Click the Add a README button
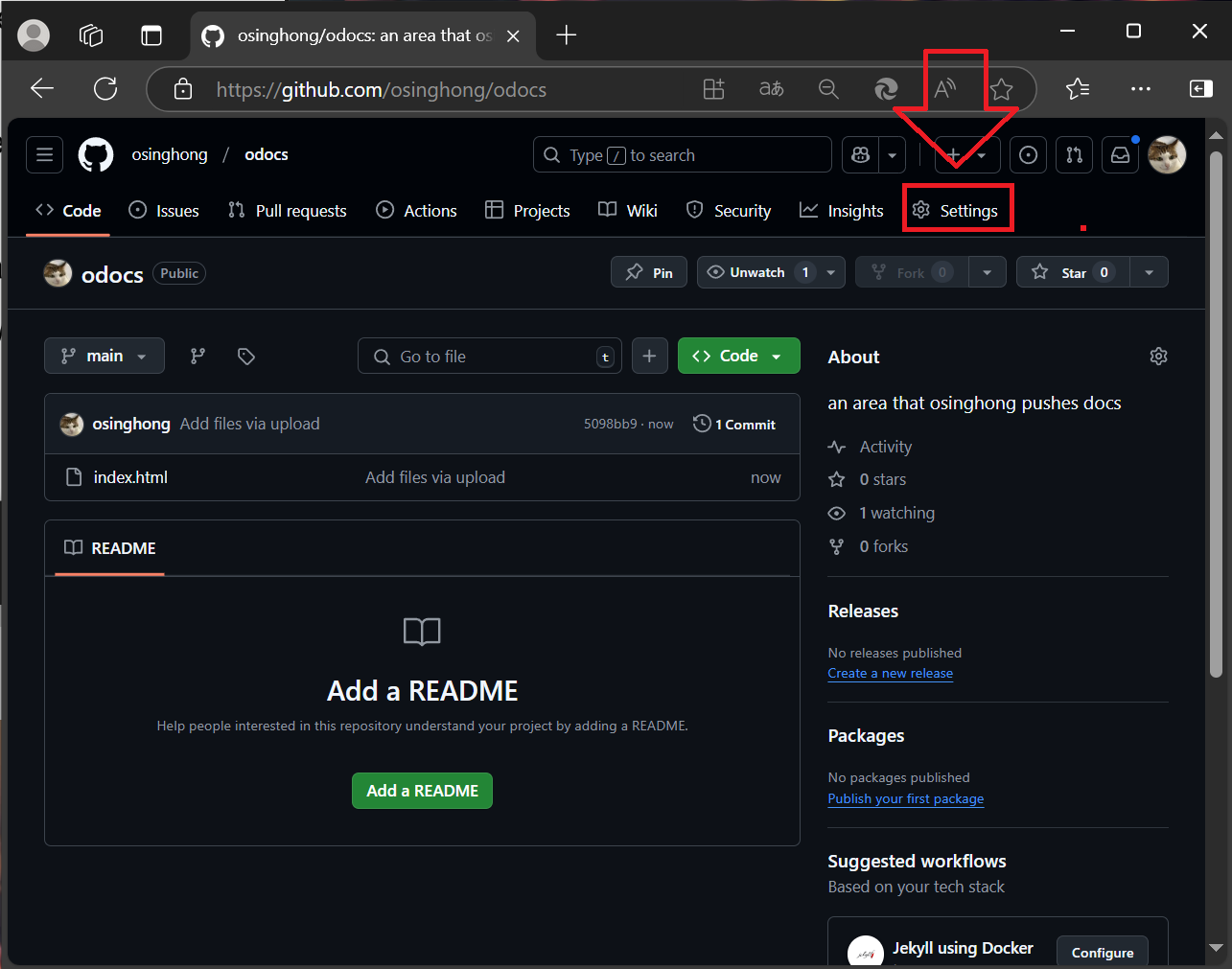 point(422,791)
